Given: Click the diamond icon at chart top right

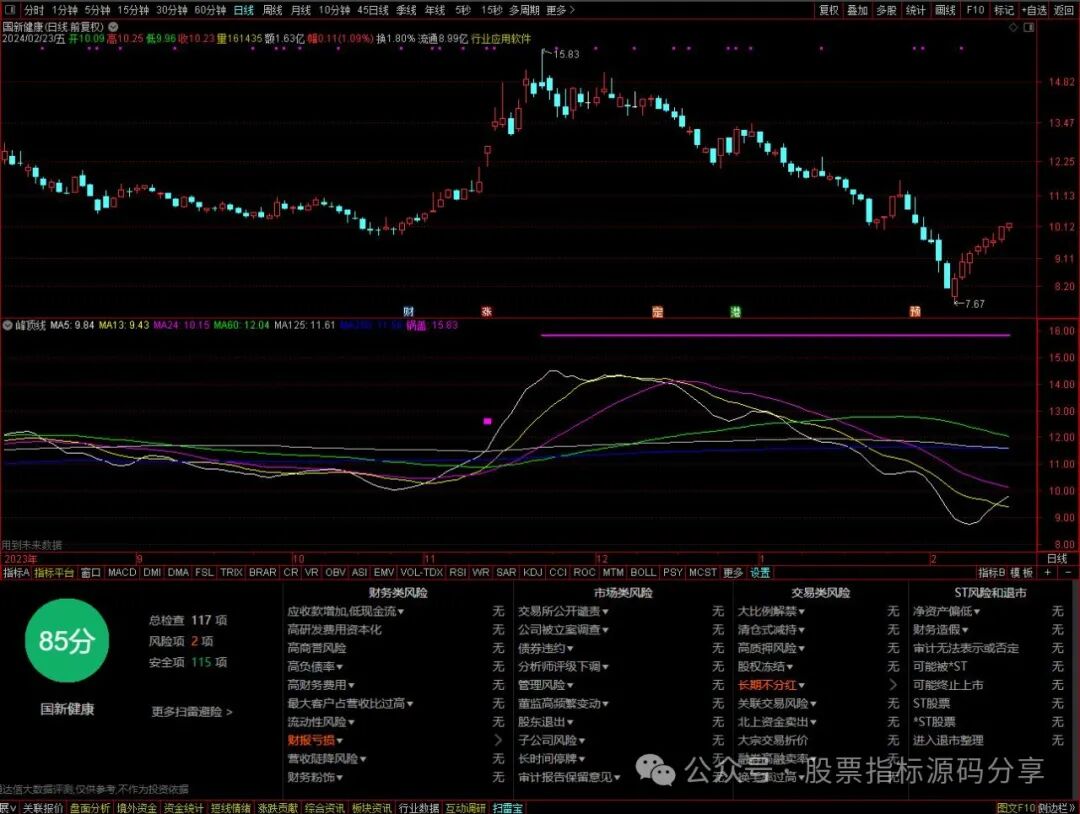Looking at the screenshot, I should pyautogui.click(x=1013, y=28).
